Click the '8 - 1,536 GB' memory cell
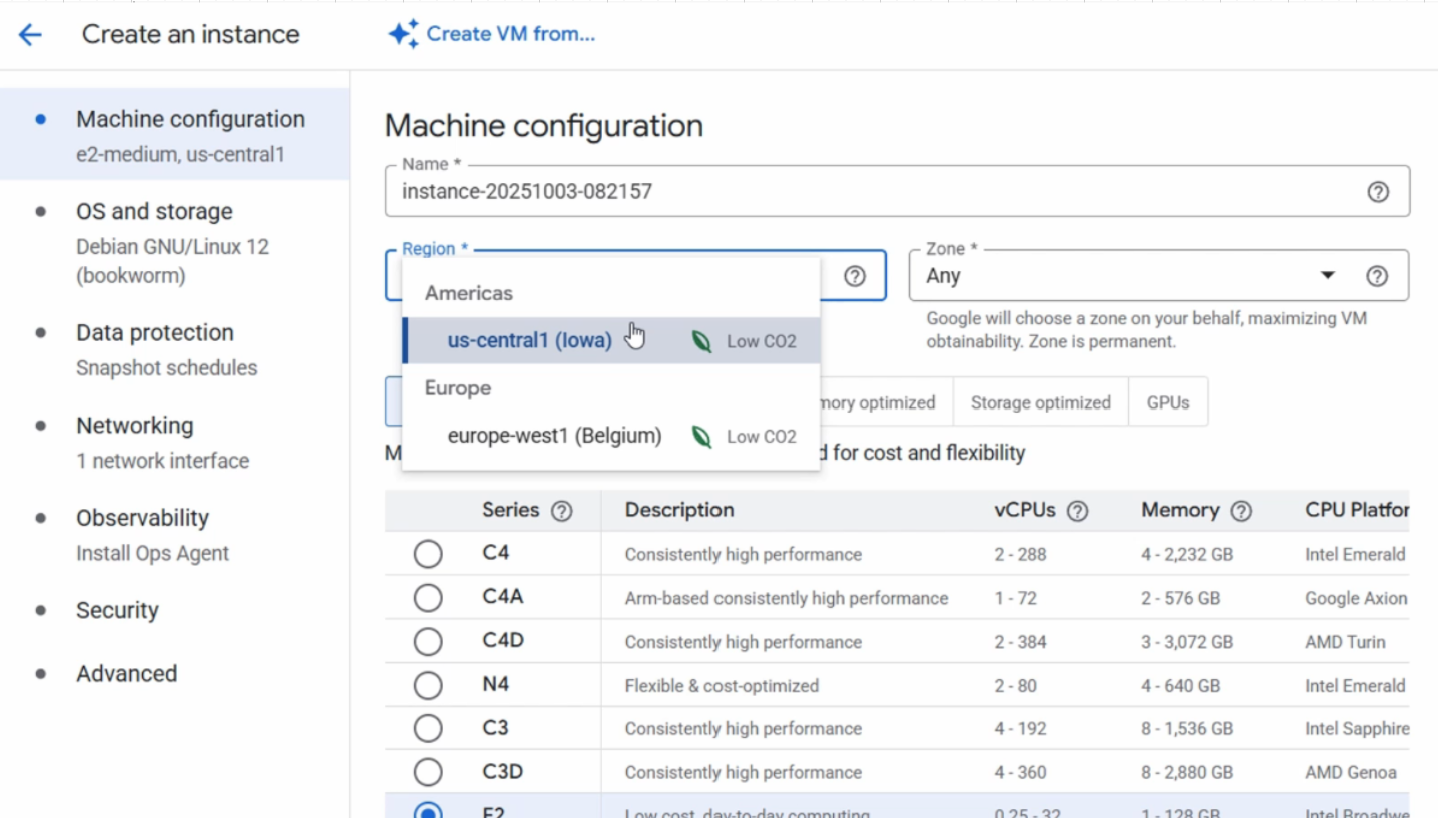This screenshot has height=818, width=1438. pyautogui.click(x=1187, y=729)
